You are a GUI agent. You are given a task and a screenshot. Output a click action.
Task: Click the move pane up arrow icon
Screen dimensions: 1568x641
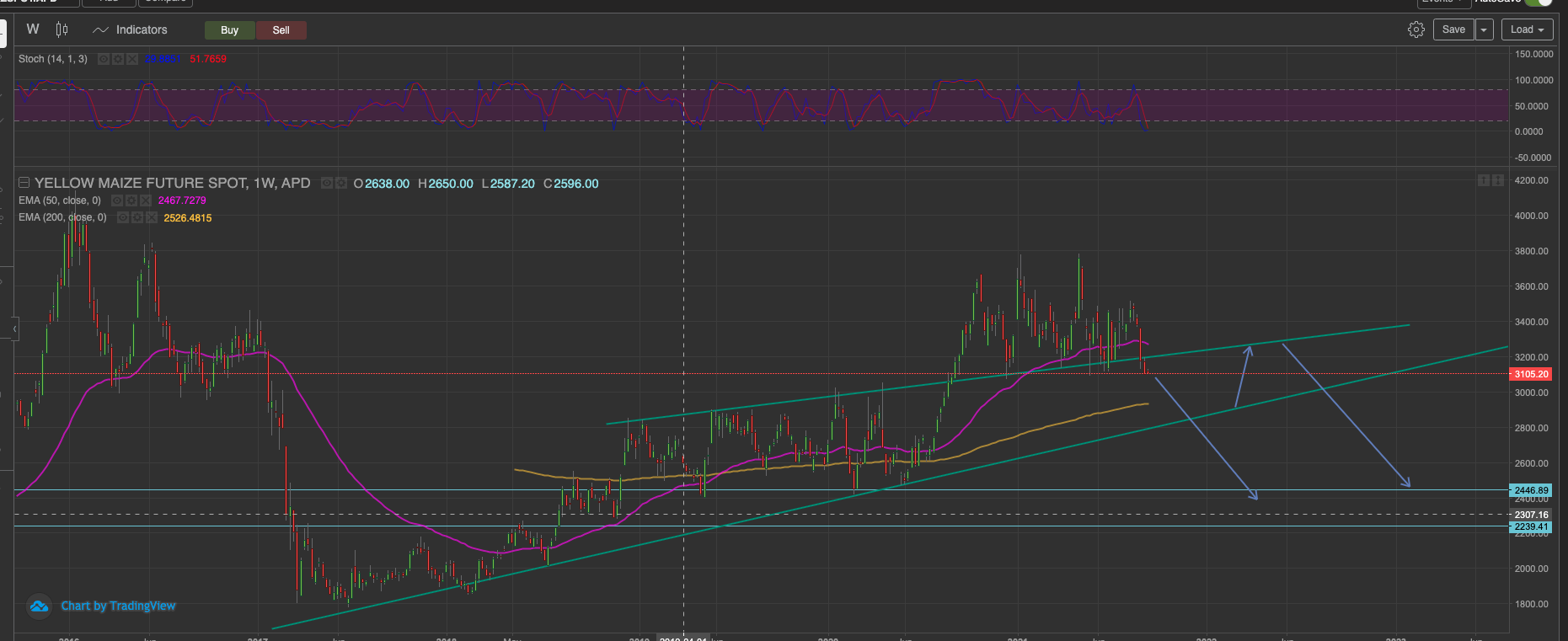click(x=1483, y=180)
